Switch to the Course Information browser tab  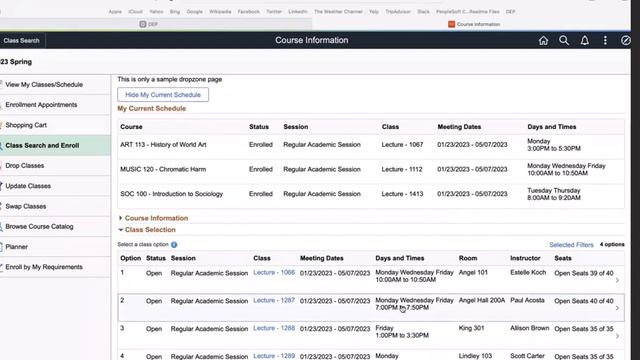click(x=473, y=24)
